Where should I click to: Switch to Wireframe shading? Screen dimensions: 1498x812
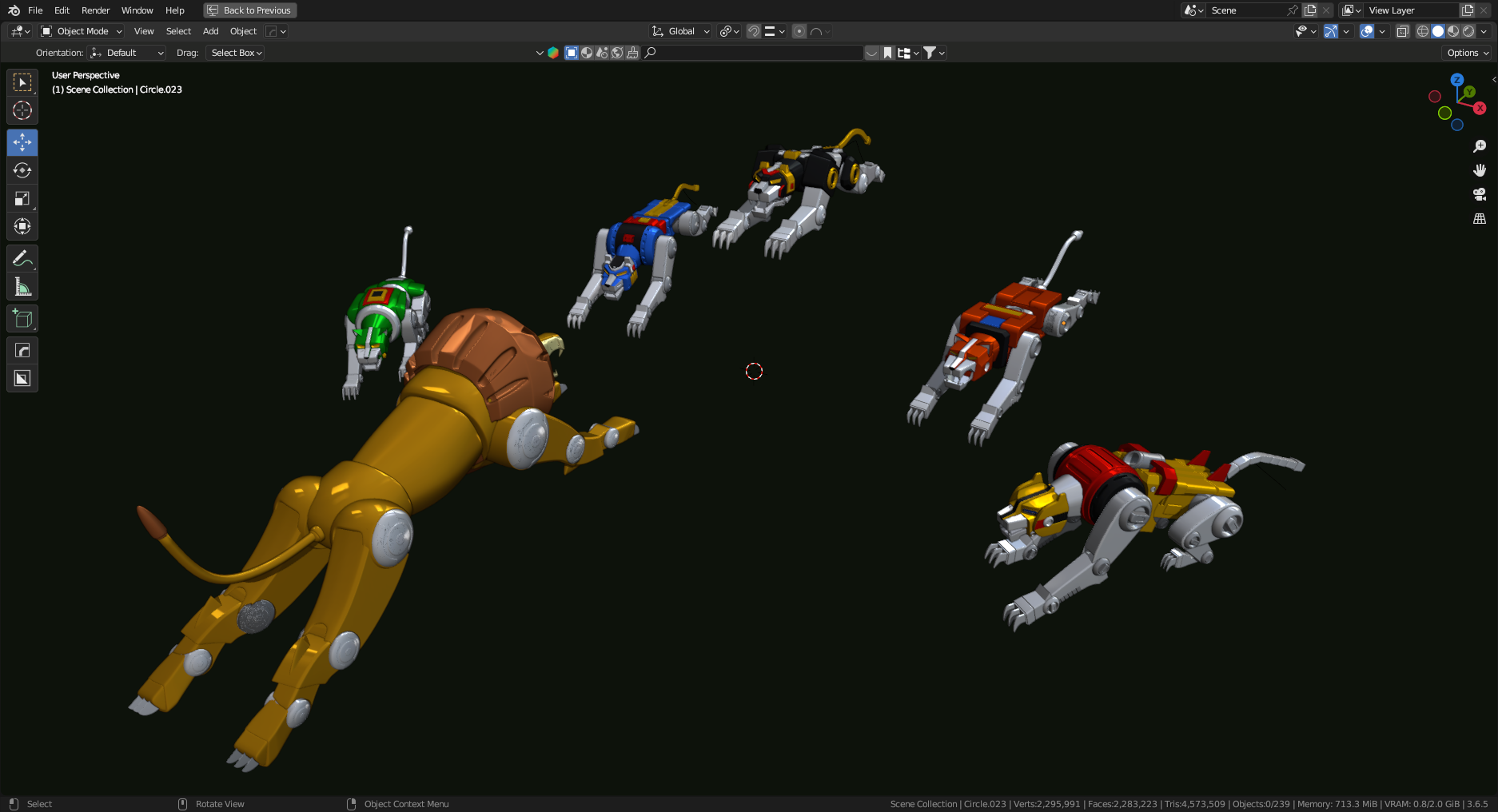click(x=1423, y=31)
